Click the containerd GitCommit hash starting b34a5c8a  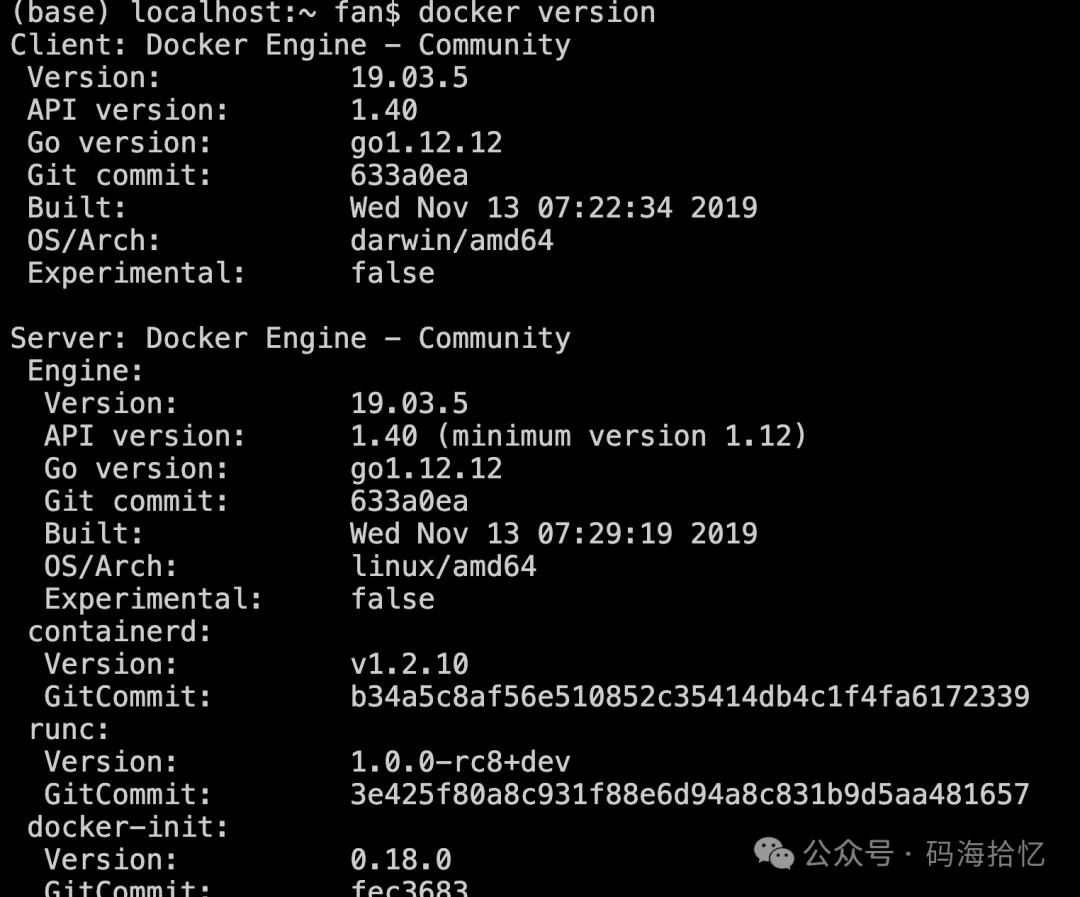(690, 697)
